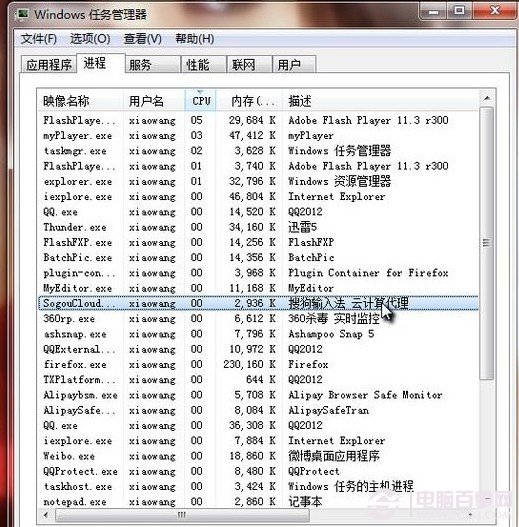Click the 微博桌面应用程序 description

click(x=334, y=456)
